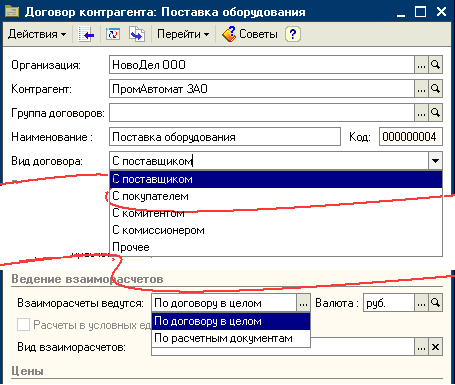
Task: Clear Вид взаиморасчетов with X button
Action: (x=435, y=347)
